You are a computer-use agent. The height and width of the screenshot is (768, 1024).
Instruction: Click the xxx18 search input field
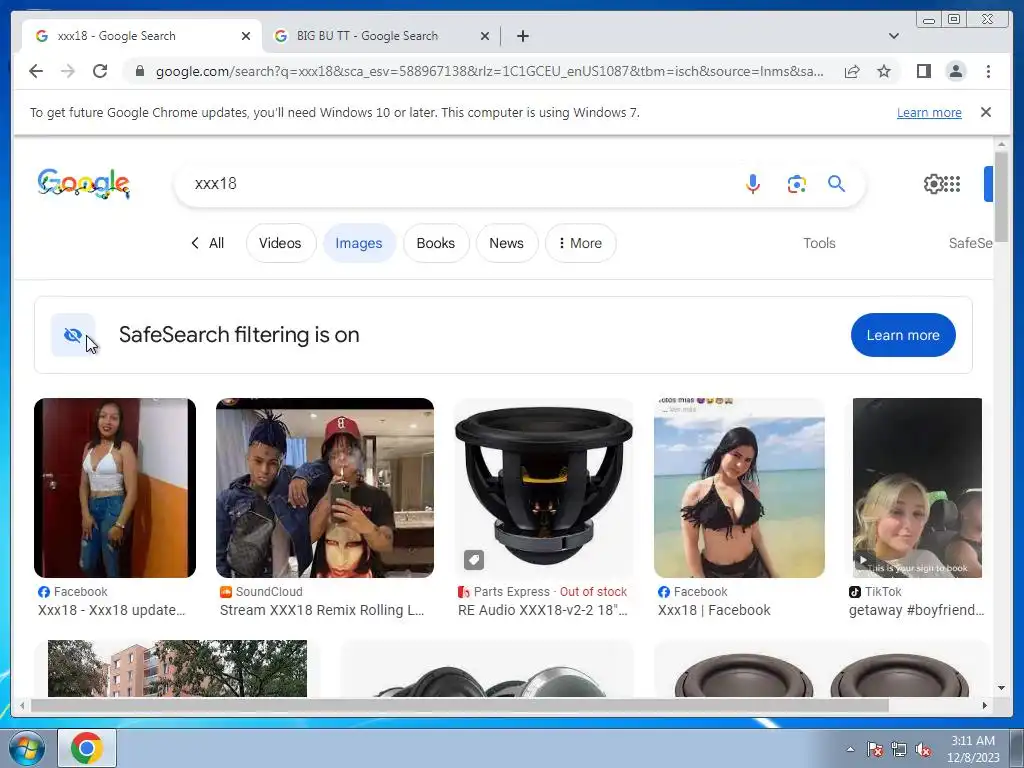pos(457,184)
